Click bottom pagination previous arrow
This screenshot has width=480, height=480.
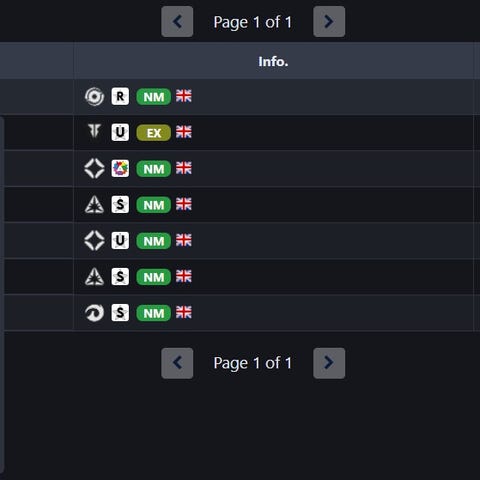177,363
